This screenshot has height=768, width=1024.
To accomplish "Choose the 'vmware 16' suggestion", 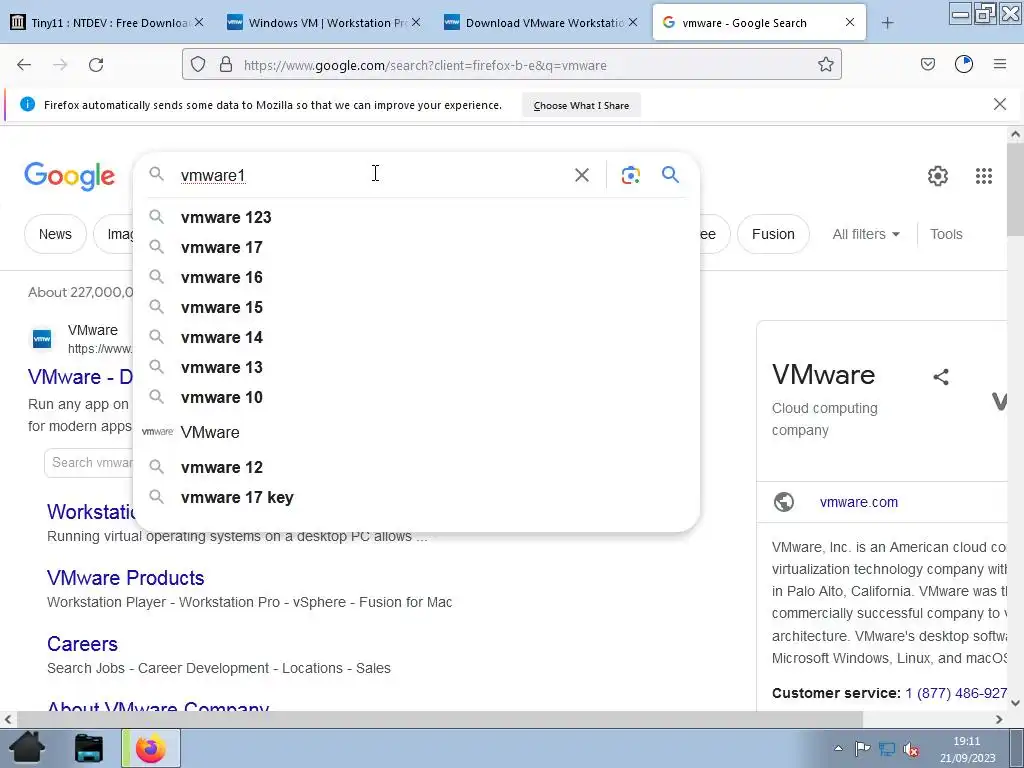I will pos(416,277).
